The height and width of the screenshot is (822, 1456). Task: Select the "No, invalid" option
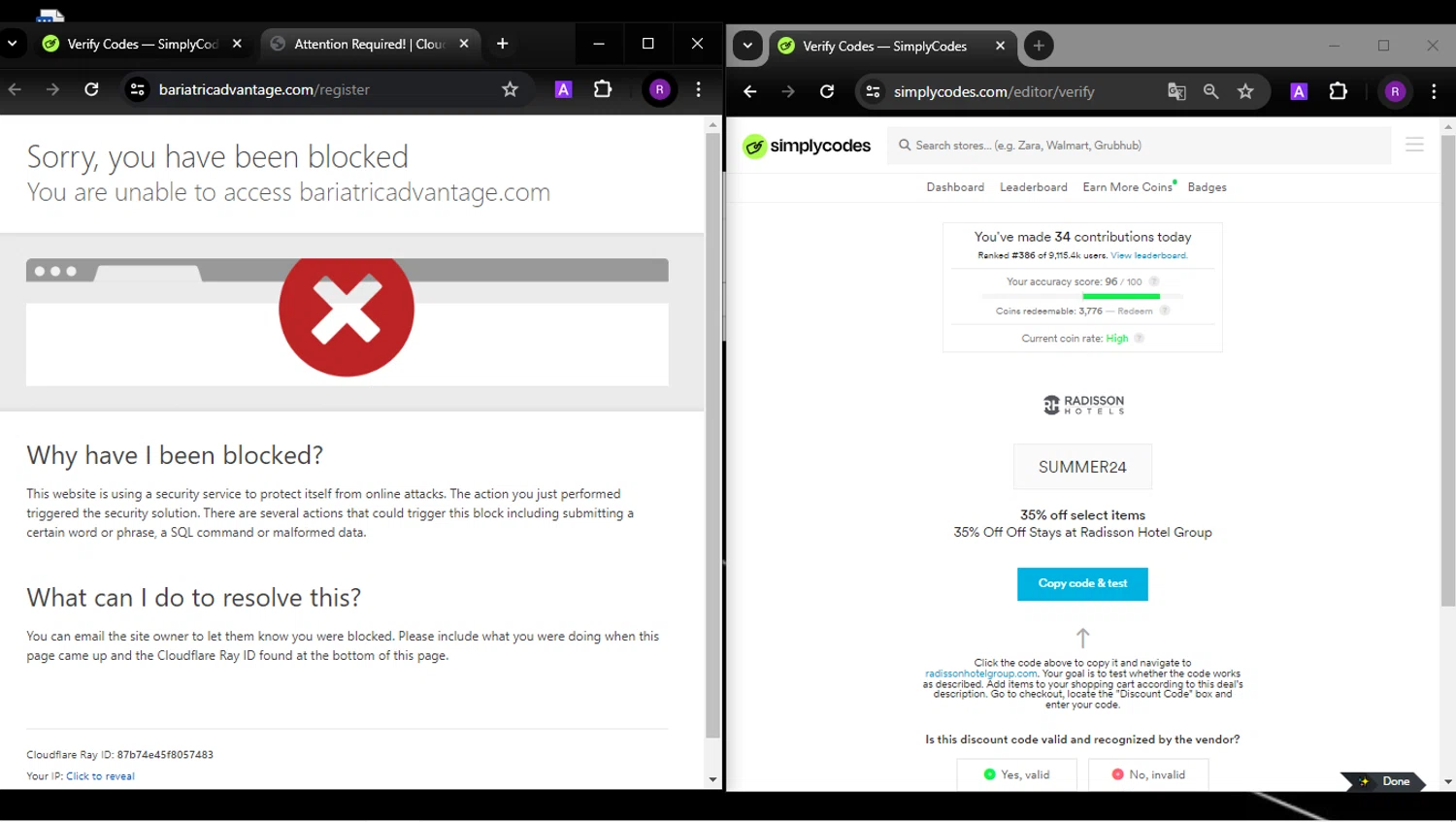pyautogui.click(x=1147, y=774)
